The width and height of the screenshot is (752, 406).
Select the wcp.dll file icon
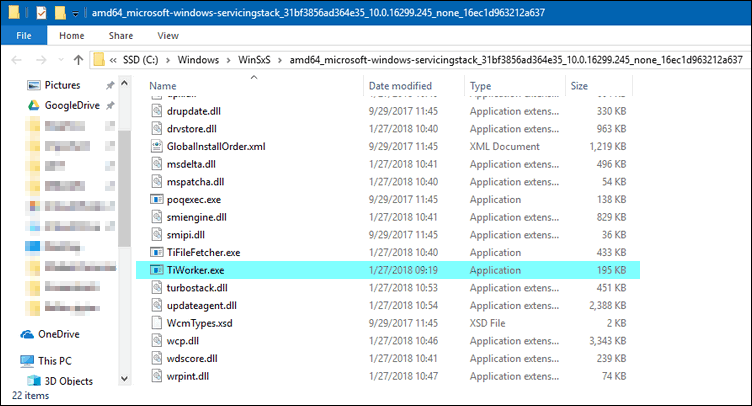click(x=157, y=341)
